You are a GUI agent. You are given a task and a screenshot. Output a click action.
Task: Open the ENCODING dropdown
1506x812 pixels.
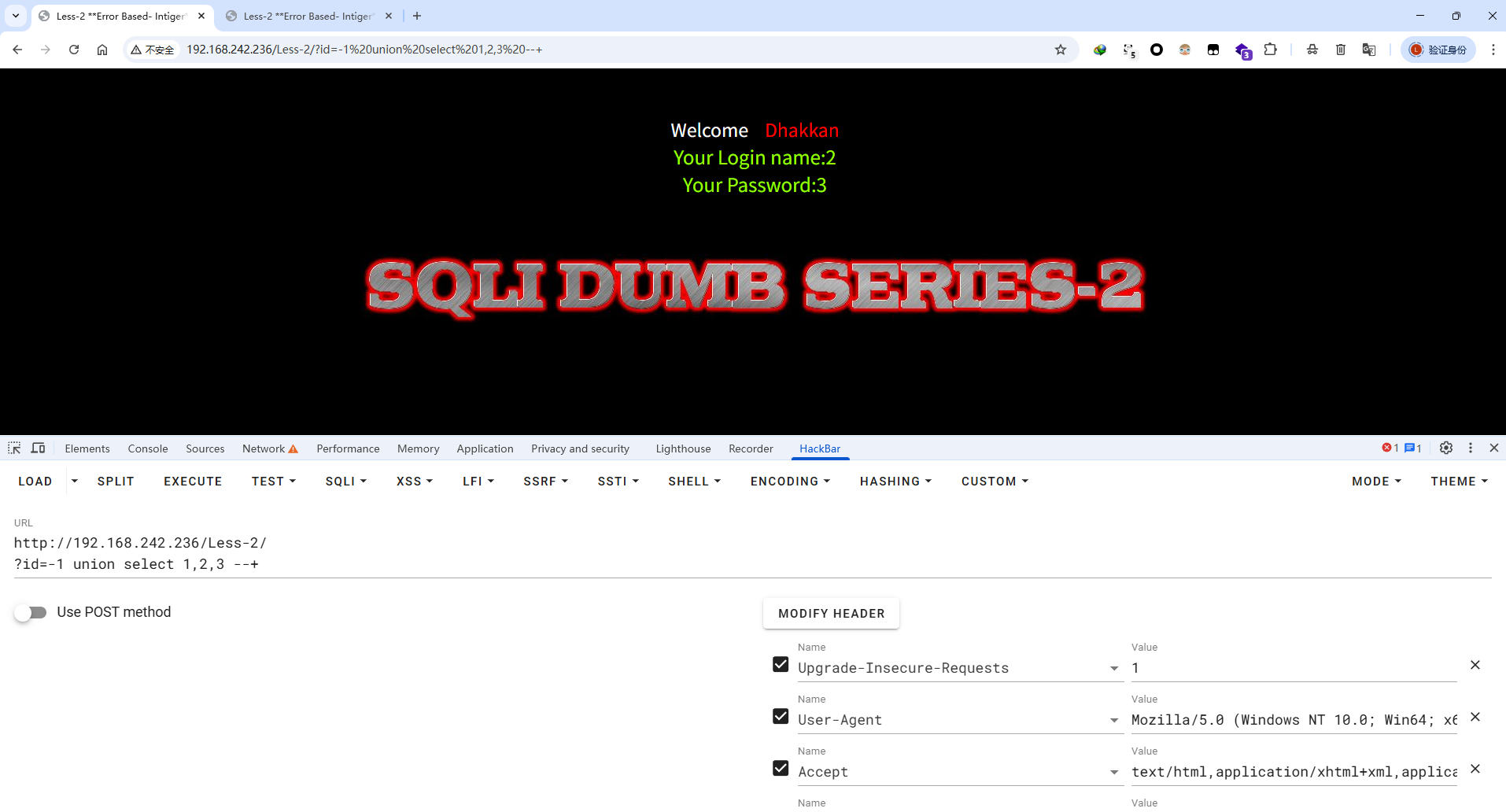click(790, 482)
